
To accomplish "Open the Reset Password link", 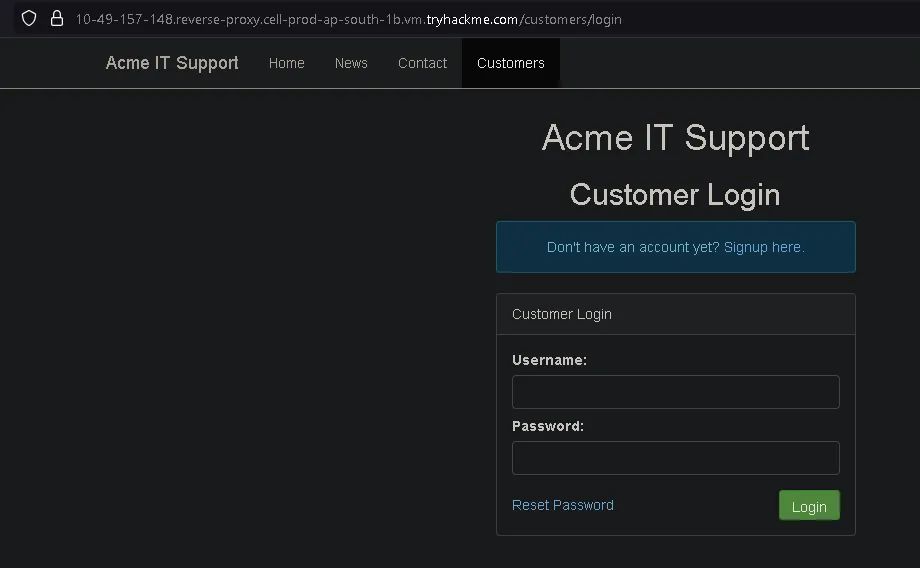I will click(563, 505).
